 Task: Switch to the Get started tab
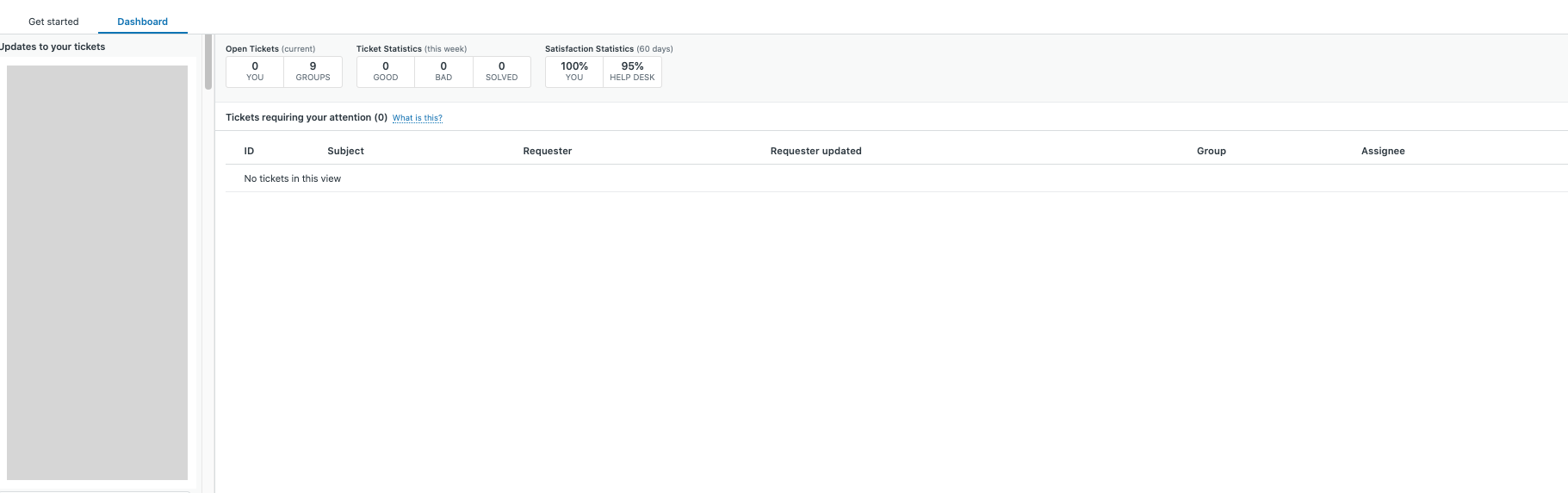[53, 22]
